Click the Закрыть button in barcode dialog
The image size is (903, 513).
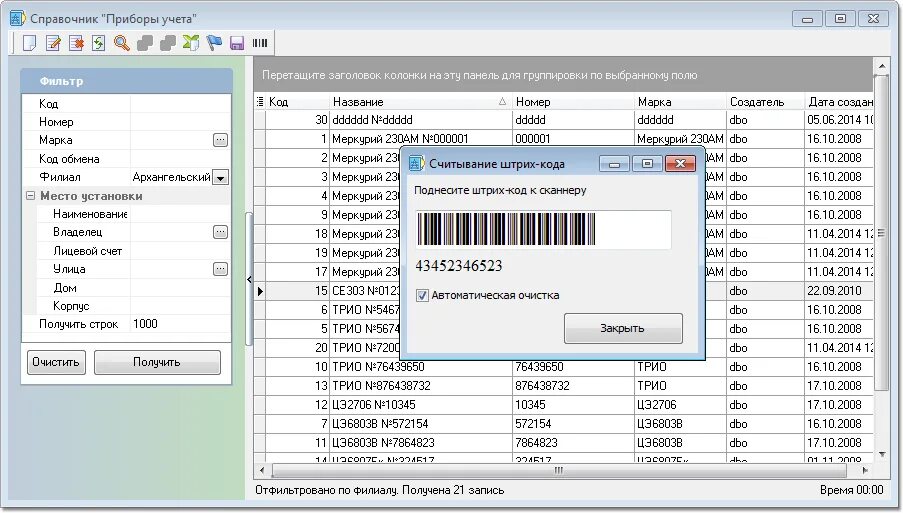click(x=623, y=328)
